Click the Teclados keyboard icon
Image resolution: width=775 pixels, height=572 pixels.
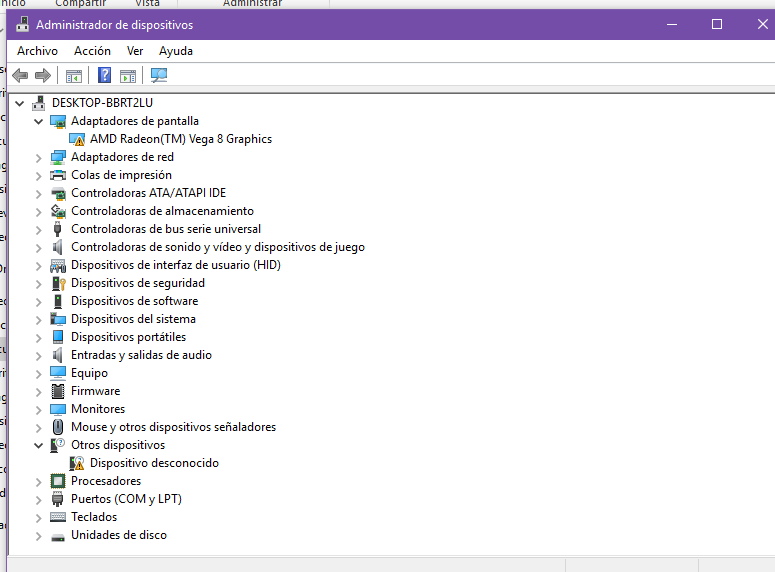(58, 517)
